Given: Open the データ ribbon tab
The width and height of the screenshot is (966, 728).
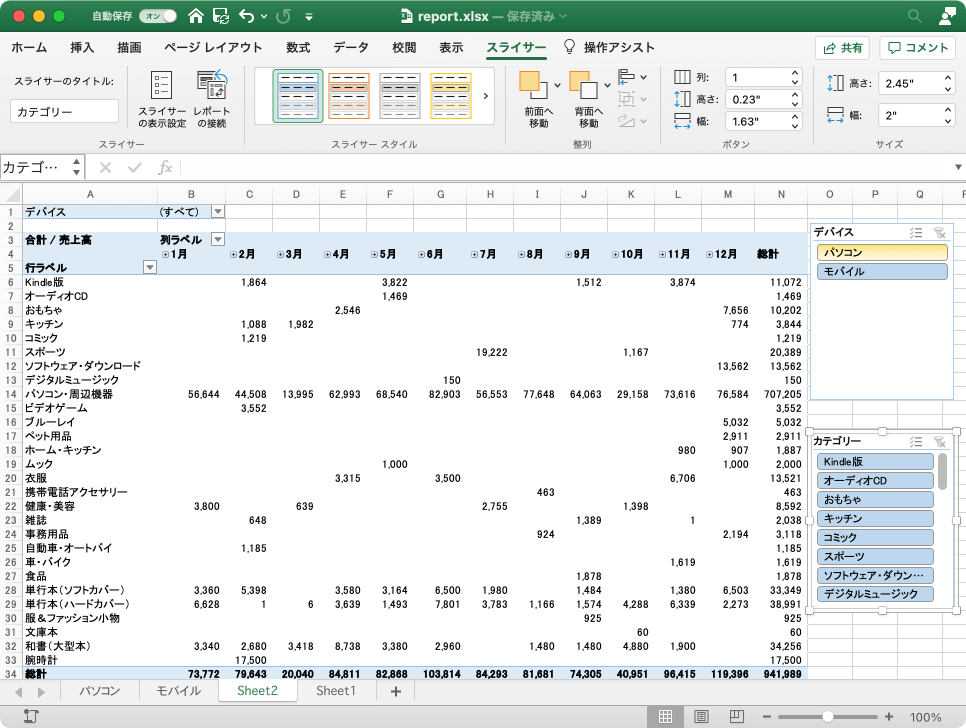Looking at the screenshot, I should (350, 48).
